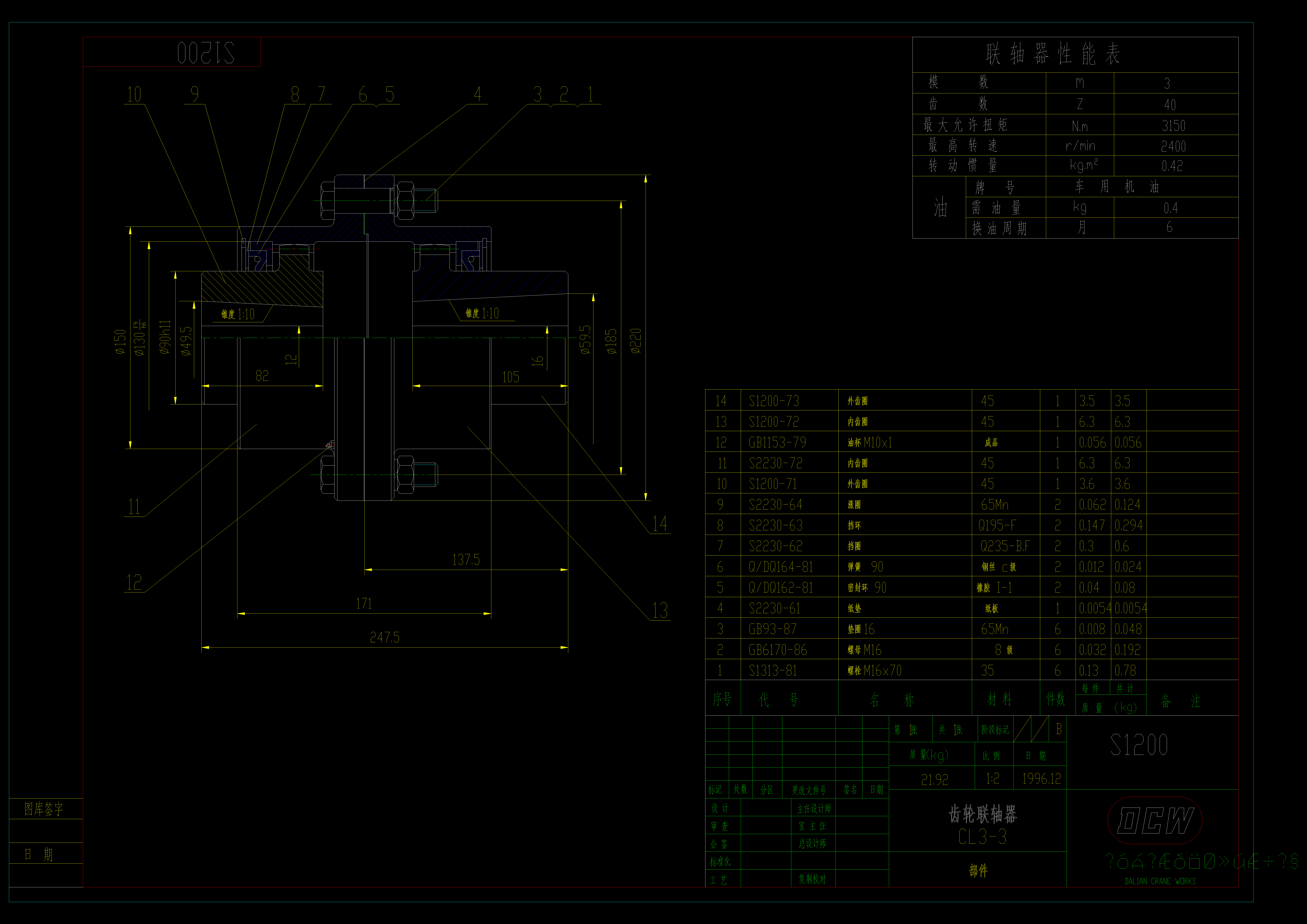Click the part name "油杯 M10x1"
The height and width of the screenshot is (924, 1307).
pyautogui.click(x=870, y=442)
